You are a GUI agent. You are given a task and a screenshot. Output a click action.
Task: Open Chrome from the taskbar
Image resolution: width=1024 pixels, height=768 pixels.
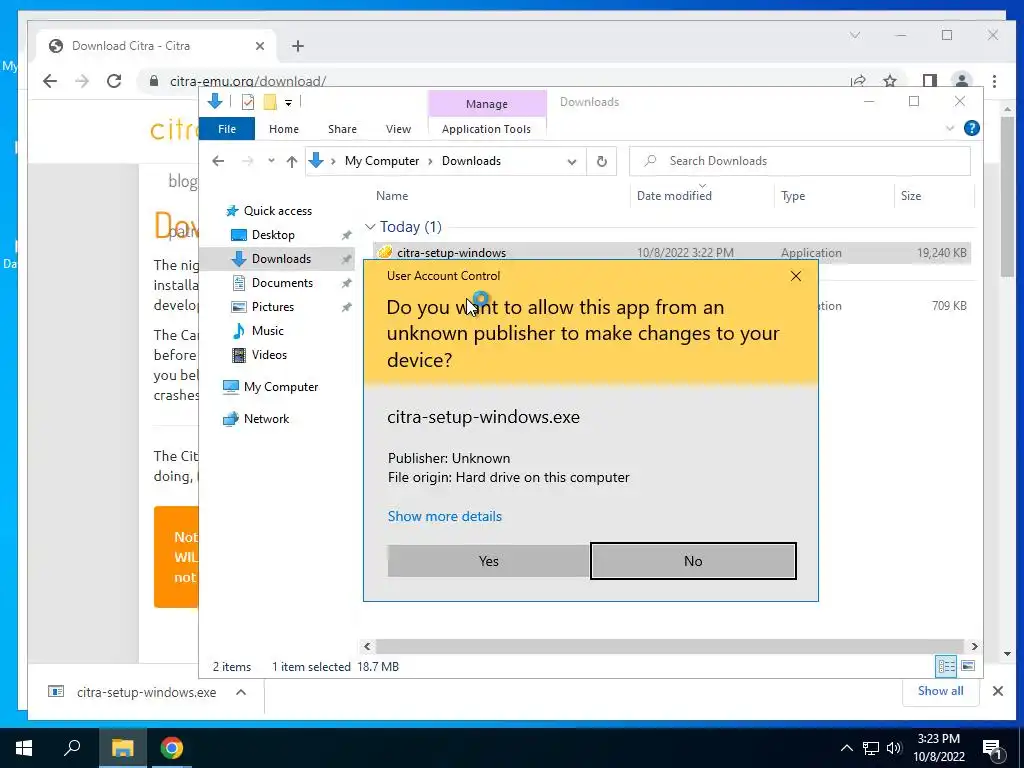click(x=172, y=748)
